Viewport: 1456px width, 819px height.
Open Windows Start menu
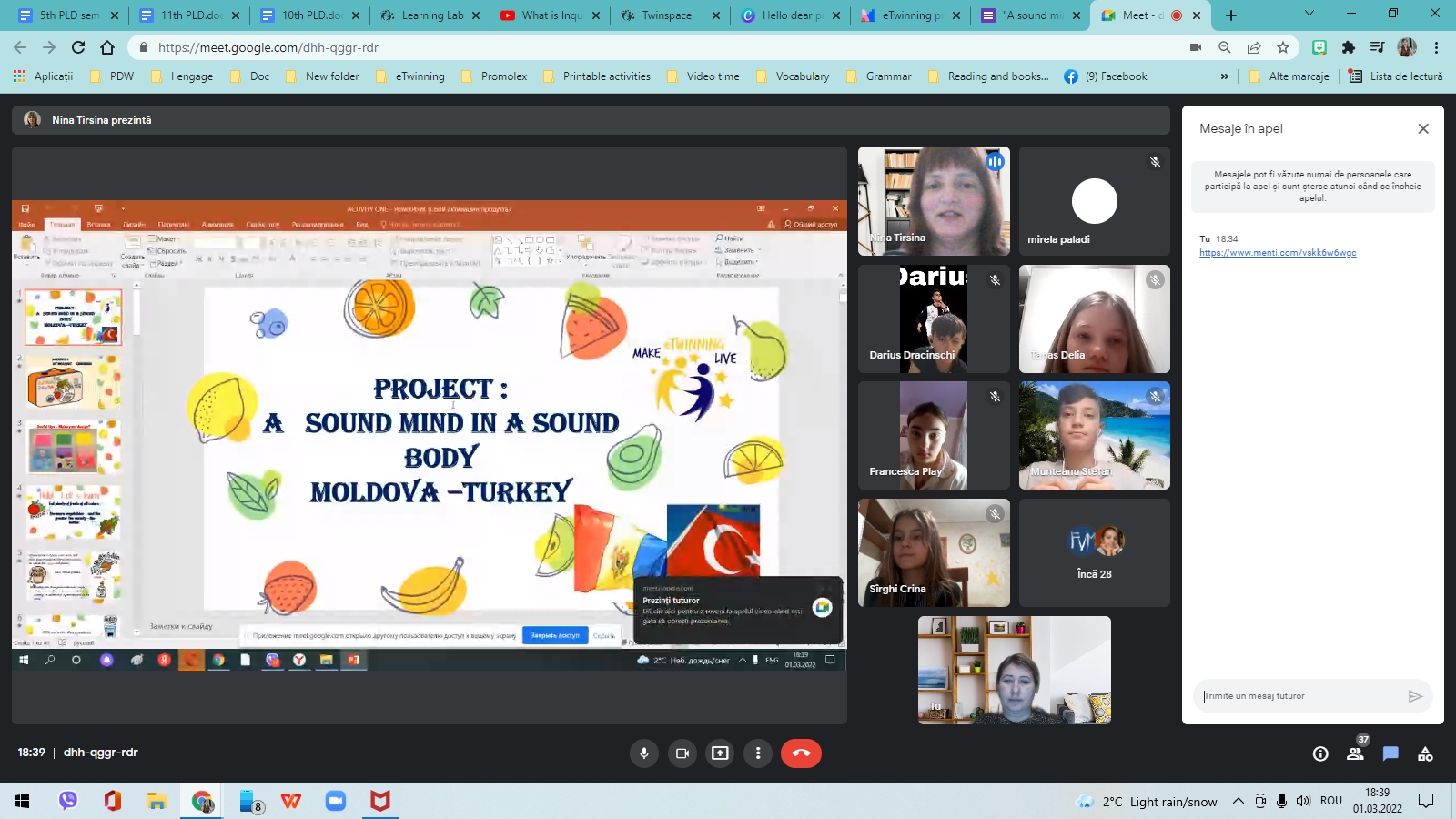tap(22, 801)
